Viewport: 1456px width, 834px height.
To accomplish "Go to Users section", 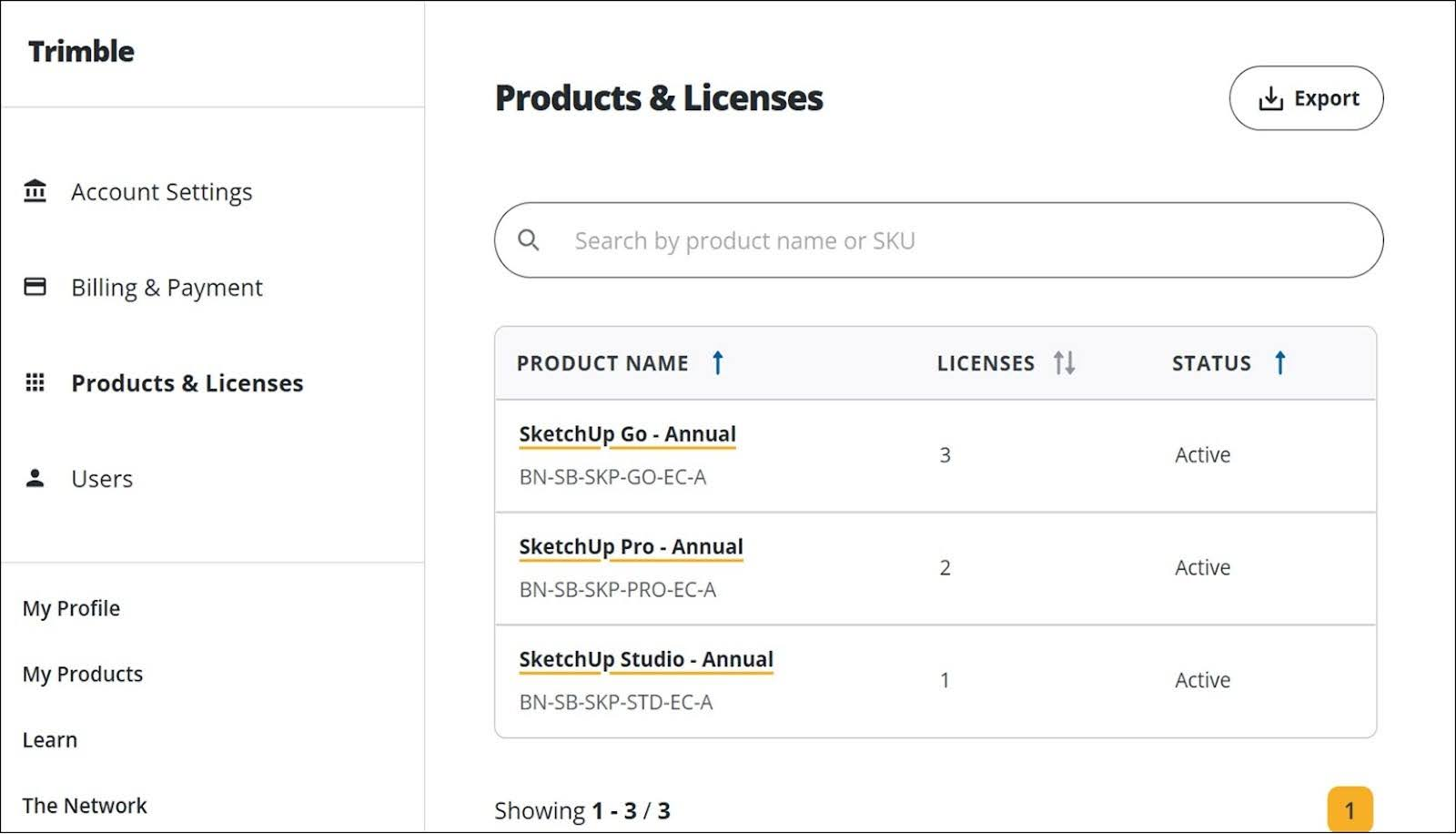I will (102, 479).
